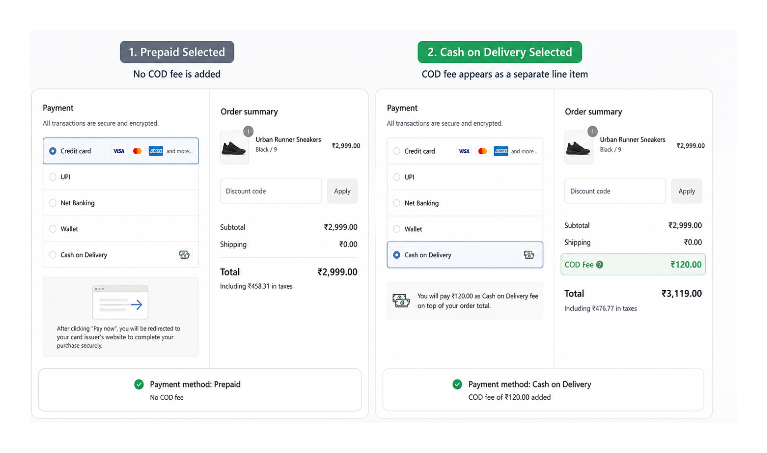This screenshot has height=453, width=767.
Task: Click cash icon on Cash on Delivery row, COD panel
Action: coord(529,254)
